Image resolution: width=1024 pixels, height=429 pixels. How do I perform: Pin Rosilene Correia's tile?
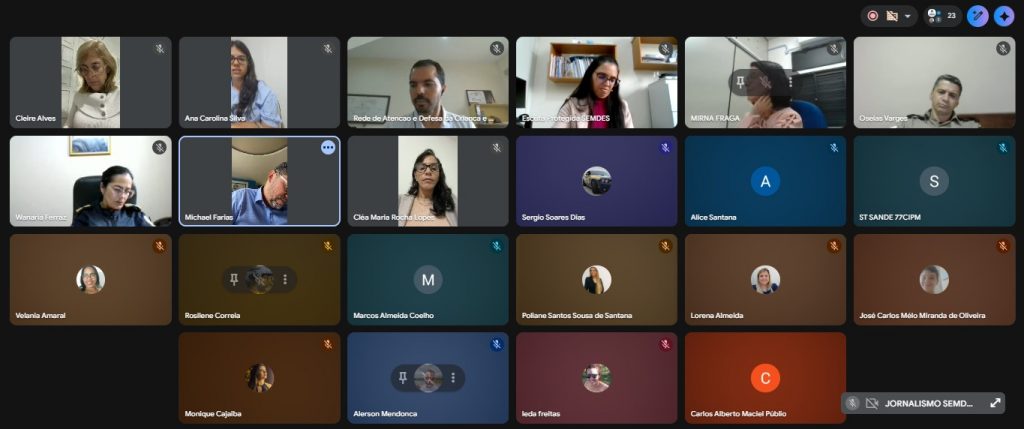point(234,279)
